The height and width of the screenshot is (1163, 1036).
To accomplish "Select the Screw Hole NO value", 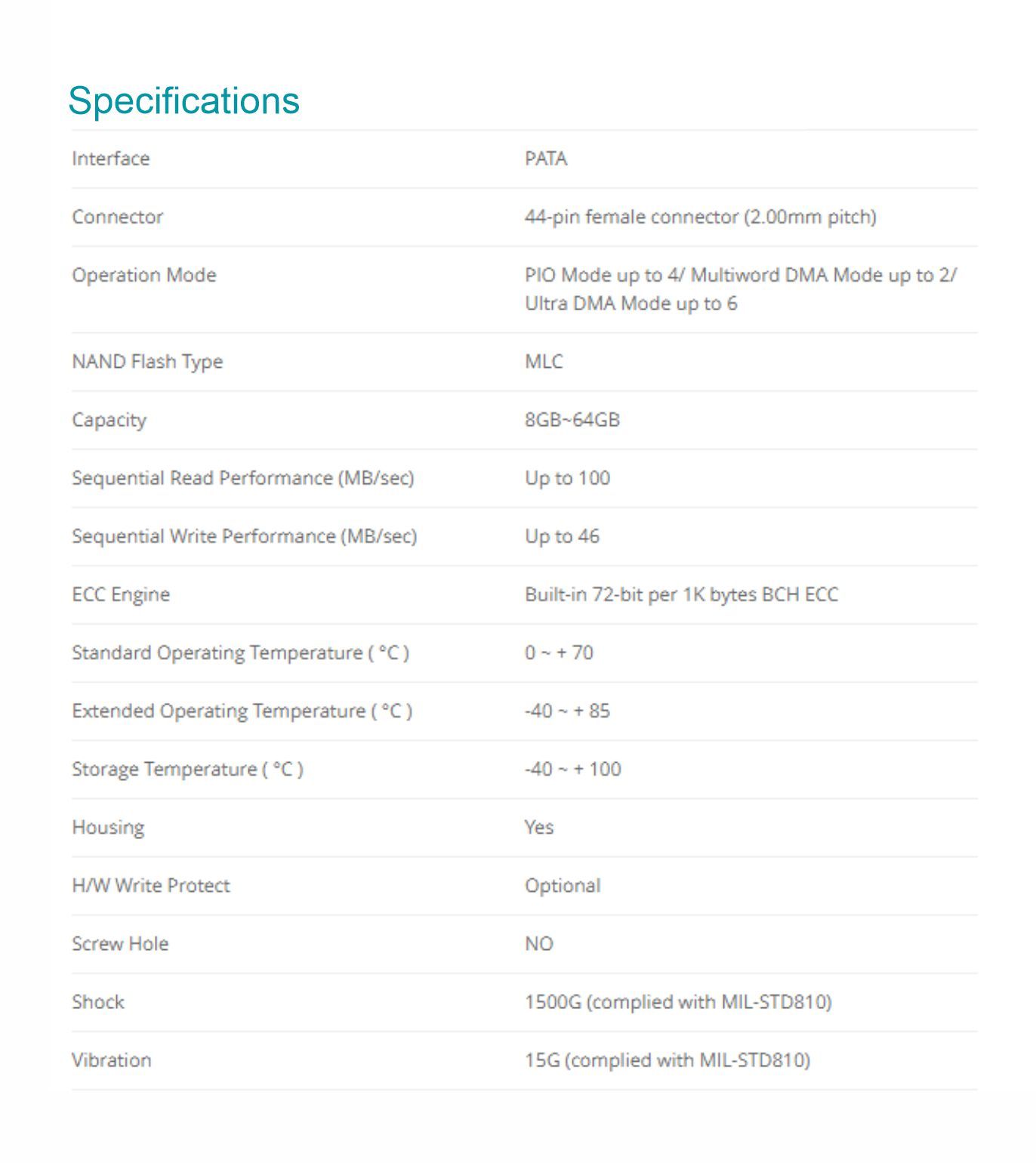I will 539,943.
